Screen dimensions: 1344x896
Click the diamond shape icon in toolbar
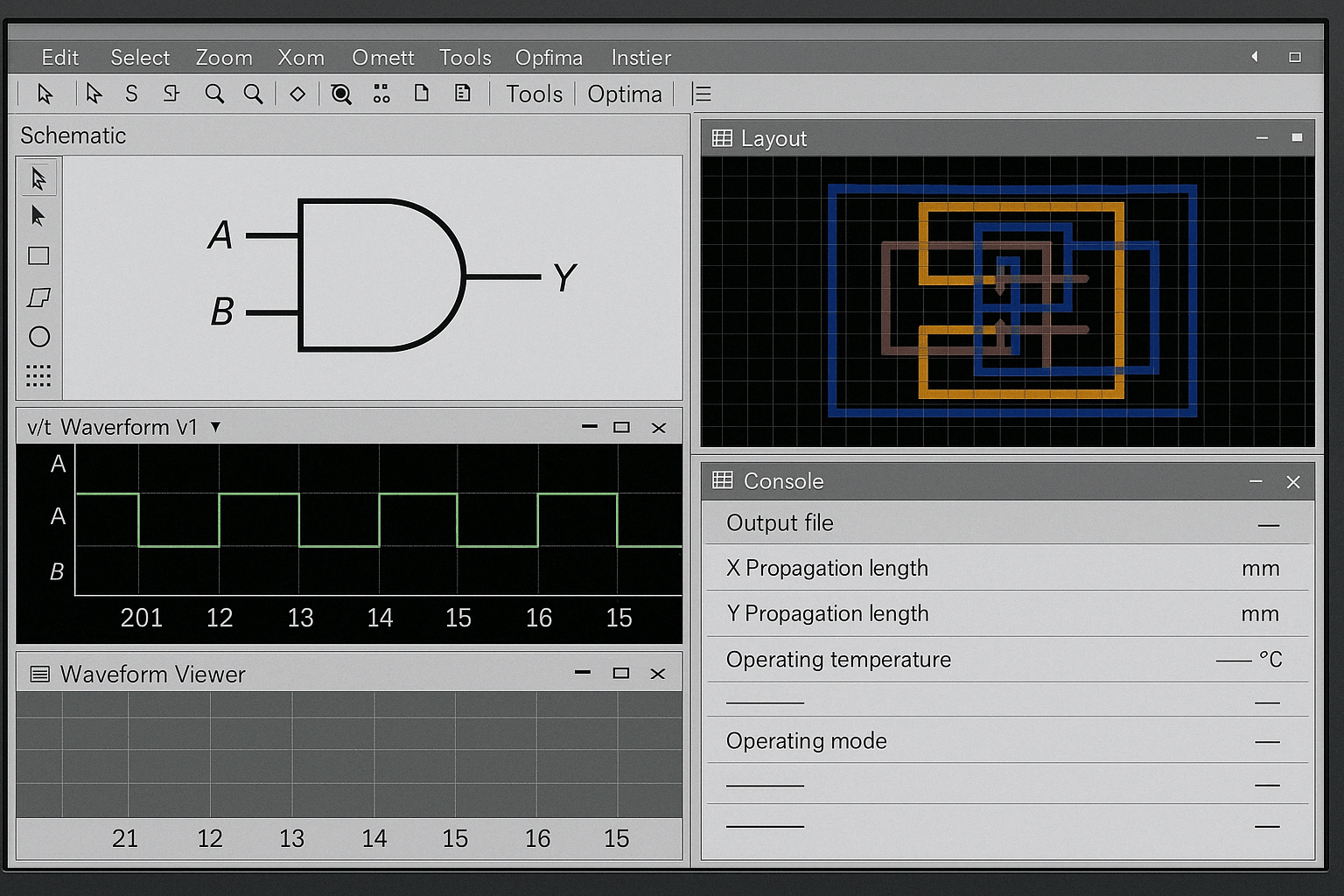[x=297, y=94]
